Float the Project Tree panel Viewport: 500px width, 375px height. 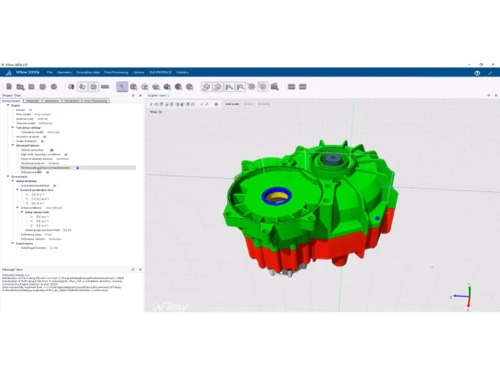133,95
